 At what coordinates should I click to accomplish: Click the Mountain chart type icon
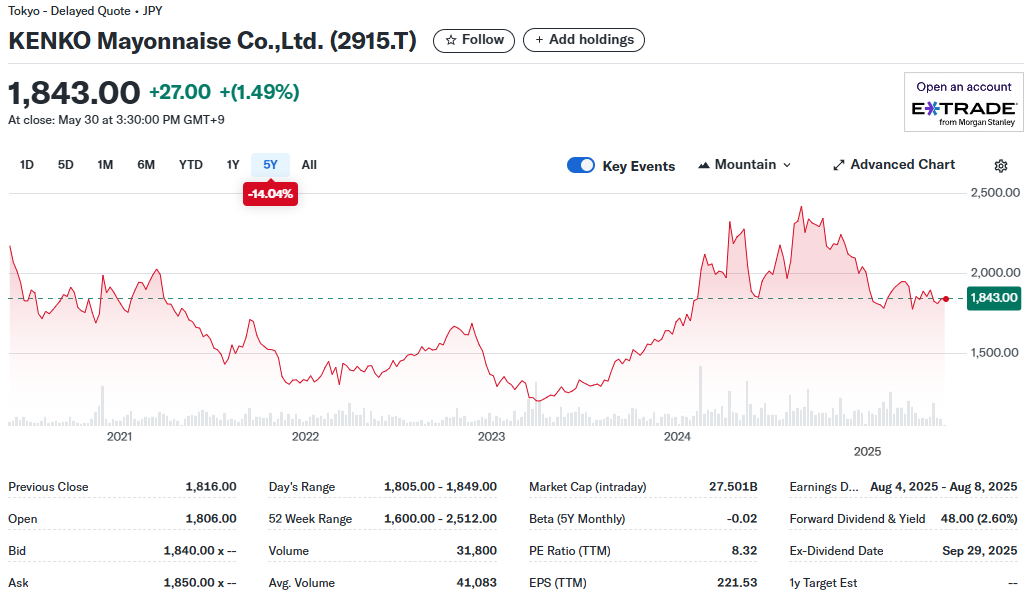point(704,165)
